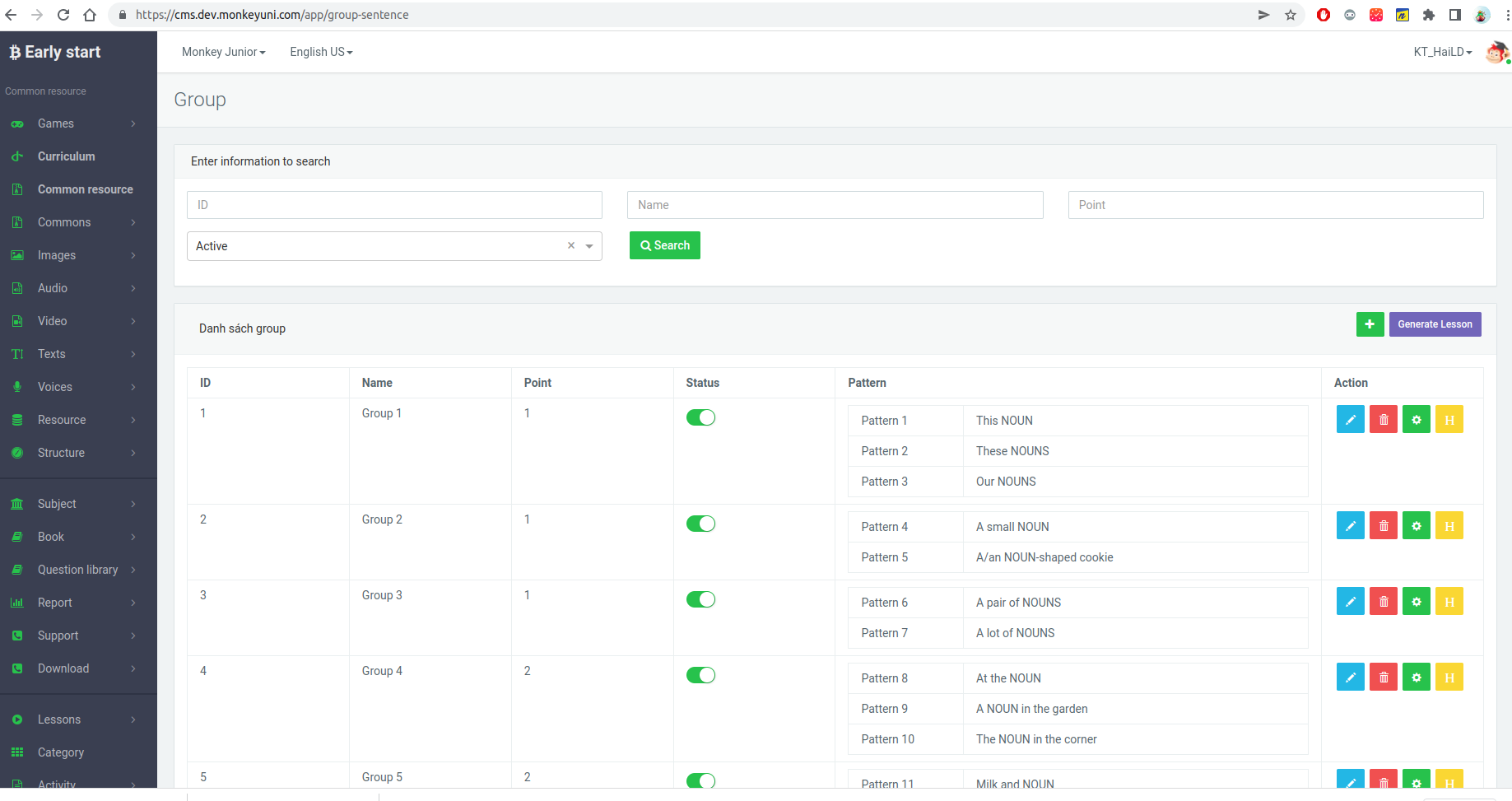
Task: Edit Group 4 with the blue pencil icon
Action: (1350, 678)
